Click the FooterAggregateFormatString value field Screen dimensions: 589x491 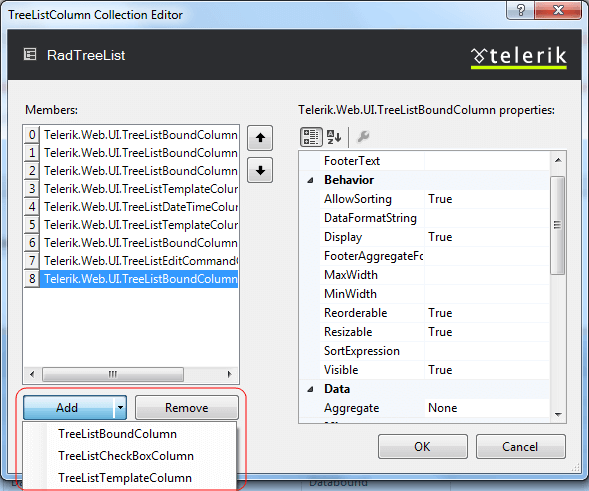tap(487, 256)
